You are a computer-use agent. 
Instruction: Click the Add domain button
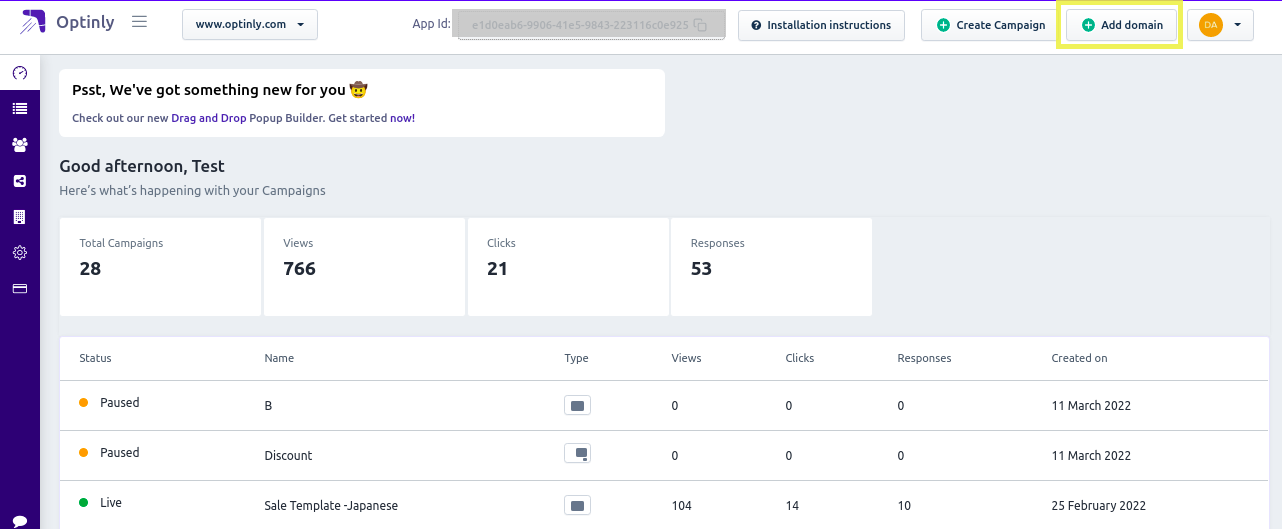click(1122, 25)
